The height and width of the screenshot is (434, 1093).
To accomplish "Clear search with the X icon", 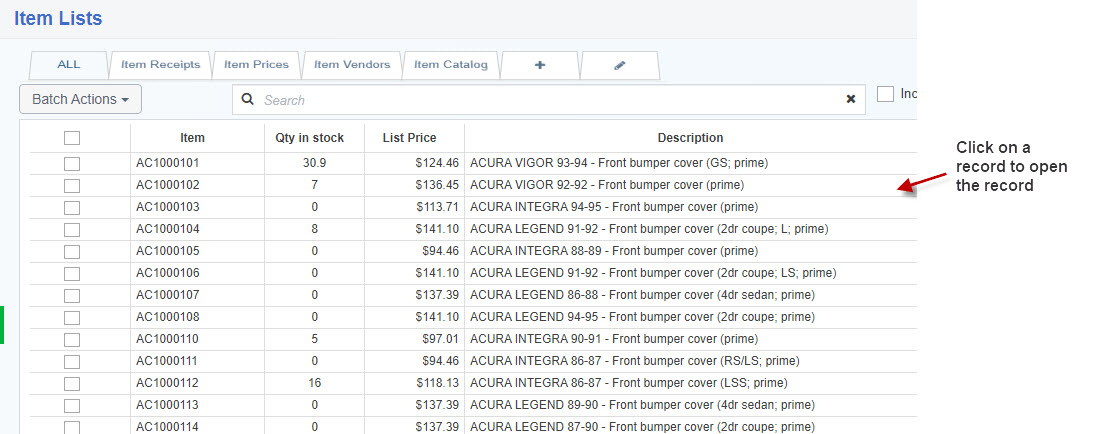I will (x=851, y=100).
